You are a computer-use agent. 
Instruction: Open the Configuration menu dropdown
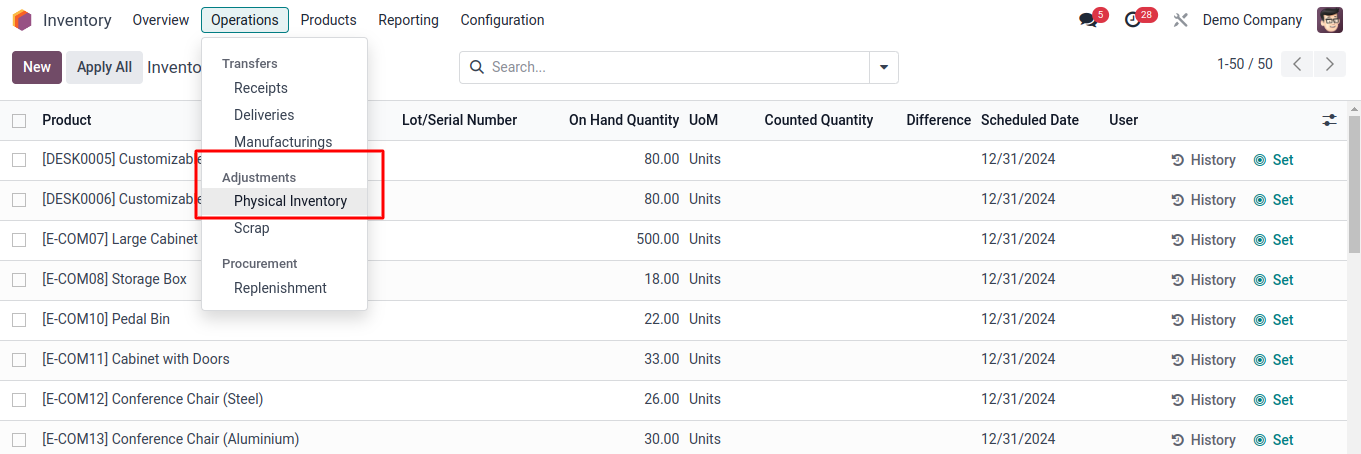tap(502, 20)
